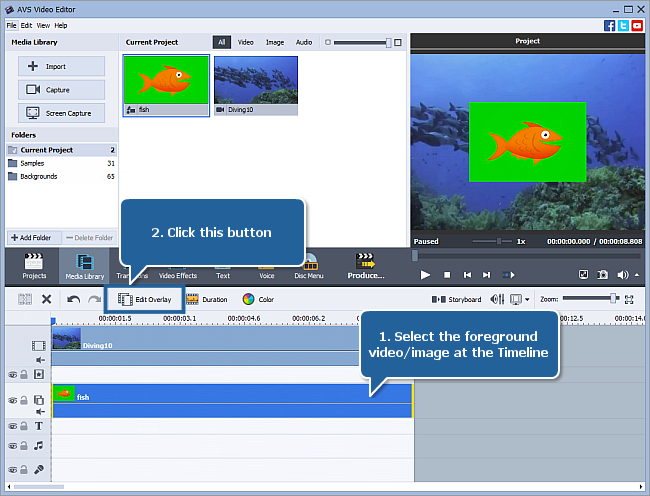Click the small thumbnails icon
650x496 pixels.
pyautogui.click(x=327, y=42)
